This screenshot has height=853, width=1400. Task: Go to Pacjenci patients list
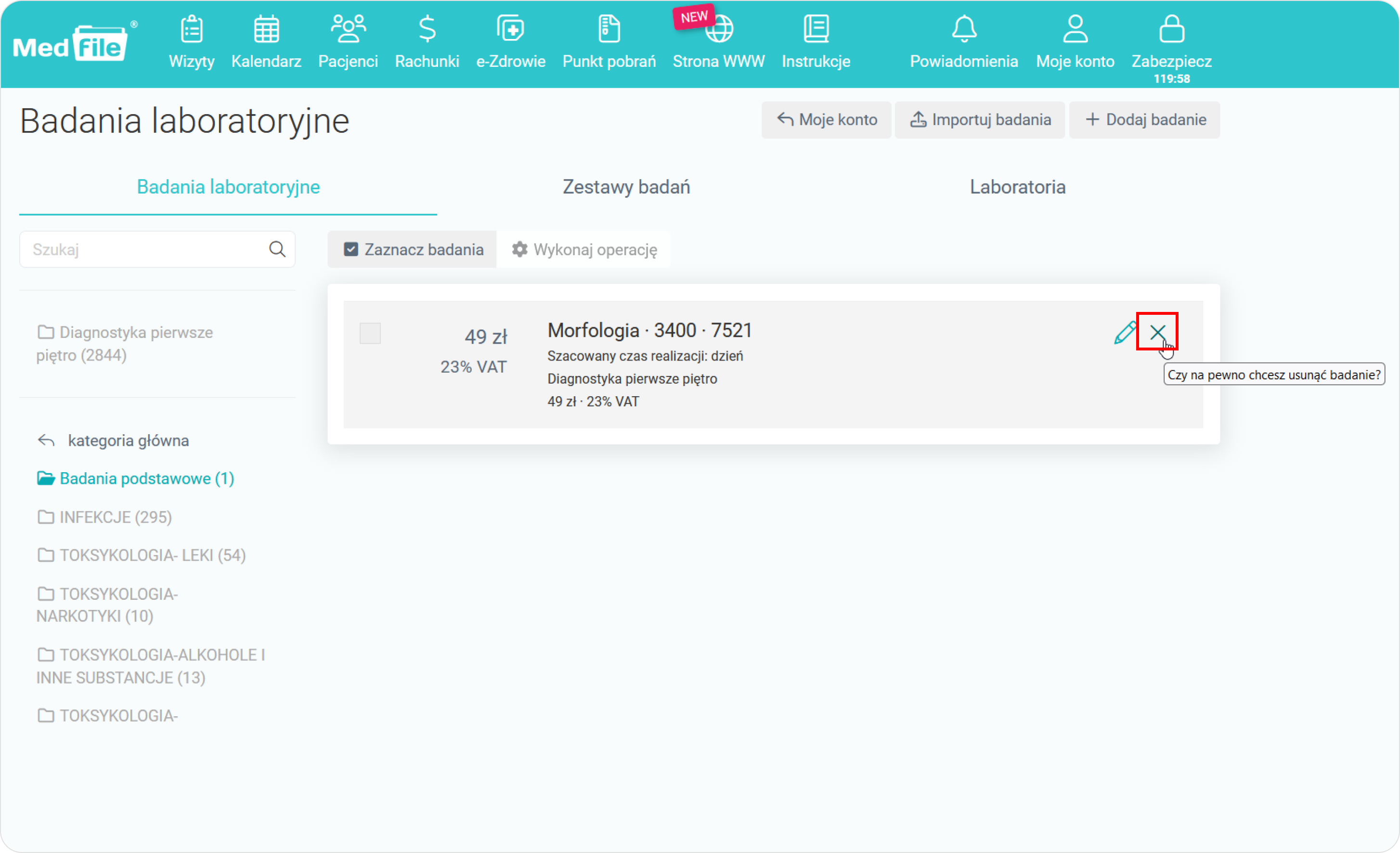[348, 43]
